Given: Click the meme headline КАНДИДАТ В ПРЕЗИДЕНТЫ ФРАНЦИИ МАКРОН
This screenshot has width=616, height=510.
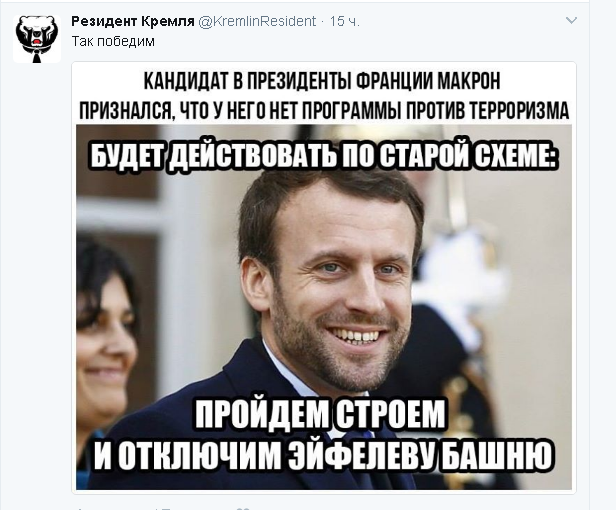Looking at the screenshot, I should pyautogui.click(x=322, y=81).
